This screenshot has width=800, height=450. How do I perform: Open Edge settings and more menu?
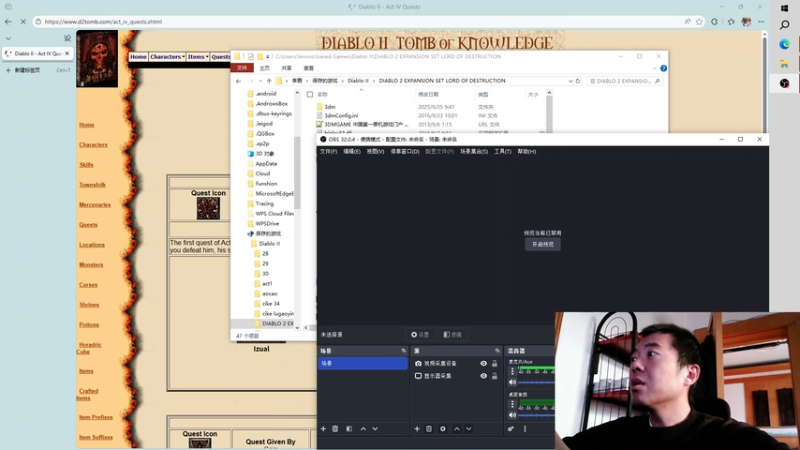[x=761, y=22]
